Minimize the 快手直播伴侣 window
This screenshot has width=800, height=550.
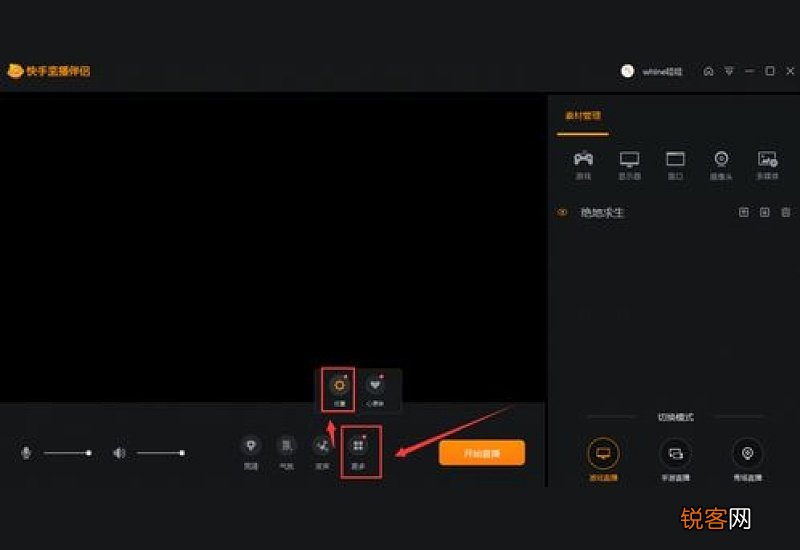click(x=749, y=71)
